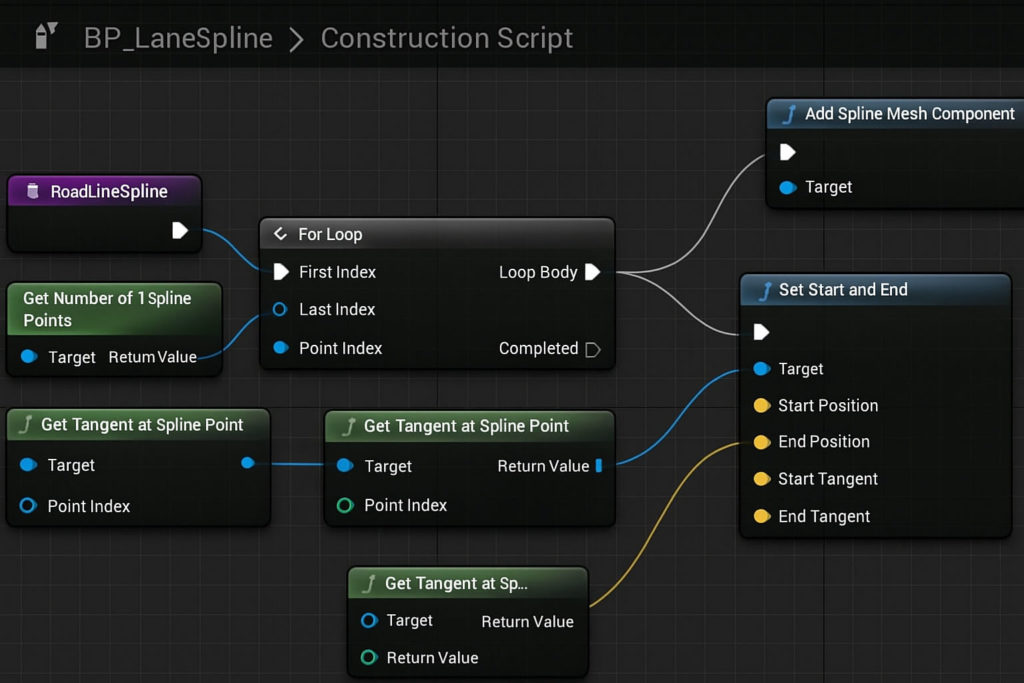The image size is (1024, 683).
Task: Click the Target pin on Add Spline Mesh Component
Action: coord(787,187)
